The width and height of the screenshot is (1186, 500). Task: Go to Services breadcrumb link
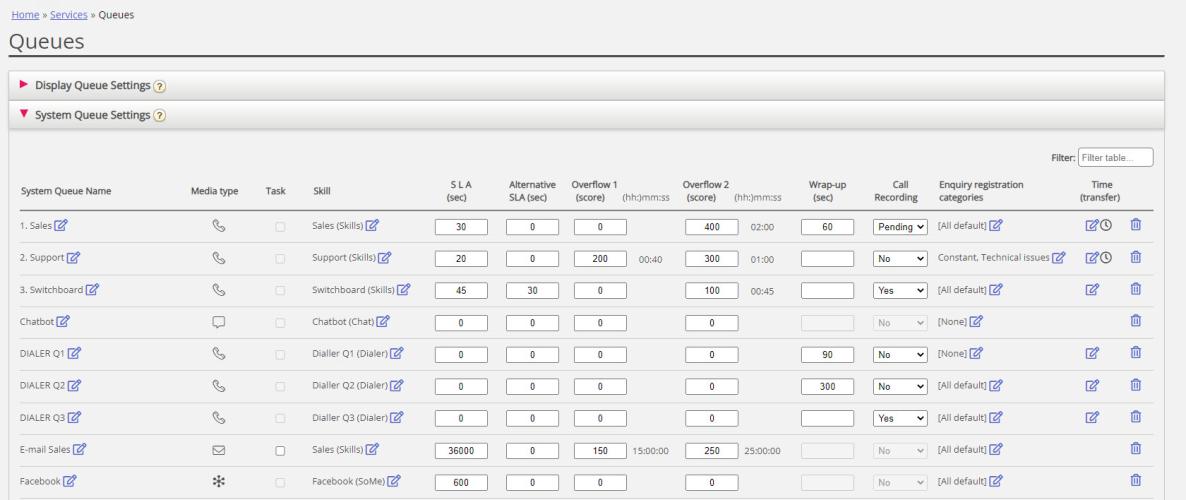pyautogui.click(x=69, y=14)
